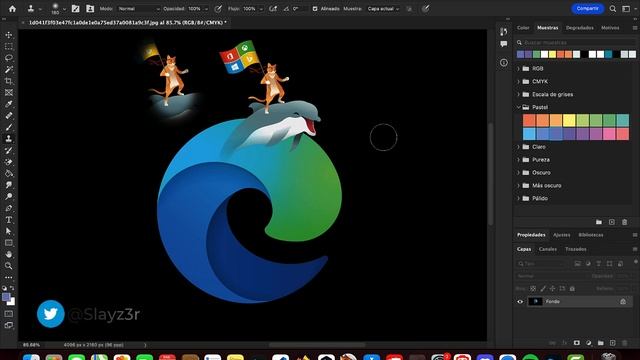
Task: Go to the Photoshop Home screen icon
Action: click(12, 9)
